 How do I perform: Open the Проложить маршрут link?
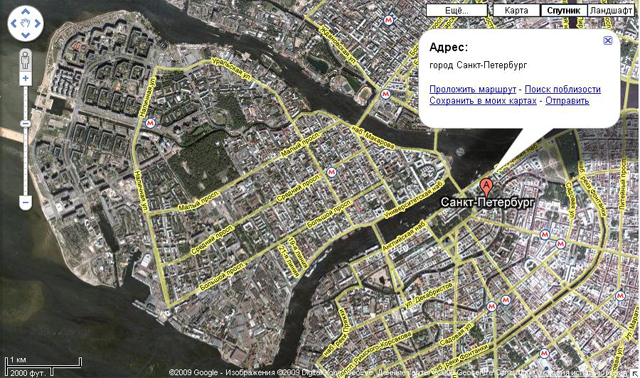[473, 89]
